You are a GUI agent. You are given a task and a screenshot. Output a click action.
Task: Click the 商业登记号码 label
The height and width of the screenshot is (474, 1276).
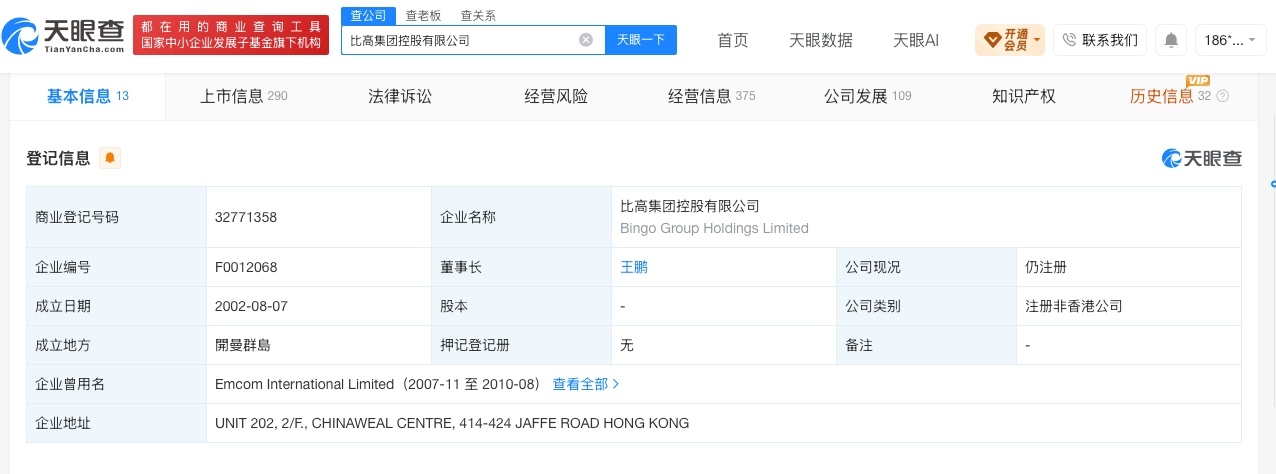tap(77, 217)
